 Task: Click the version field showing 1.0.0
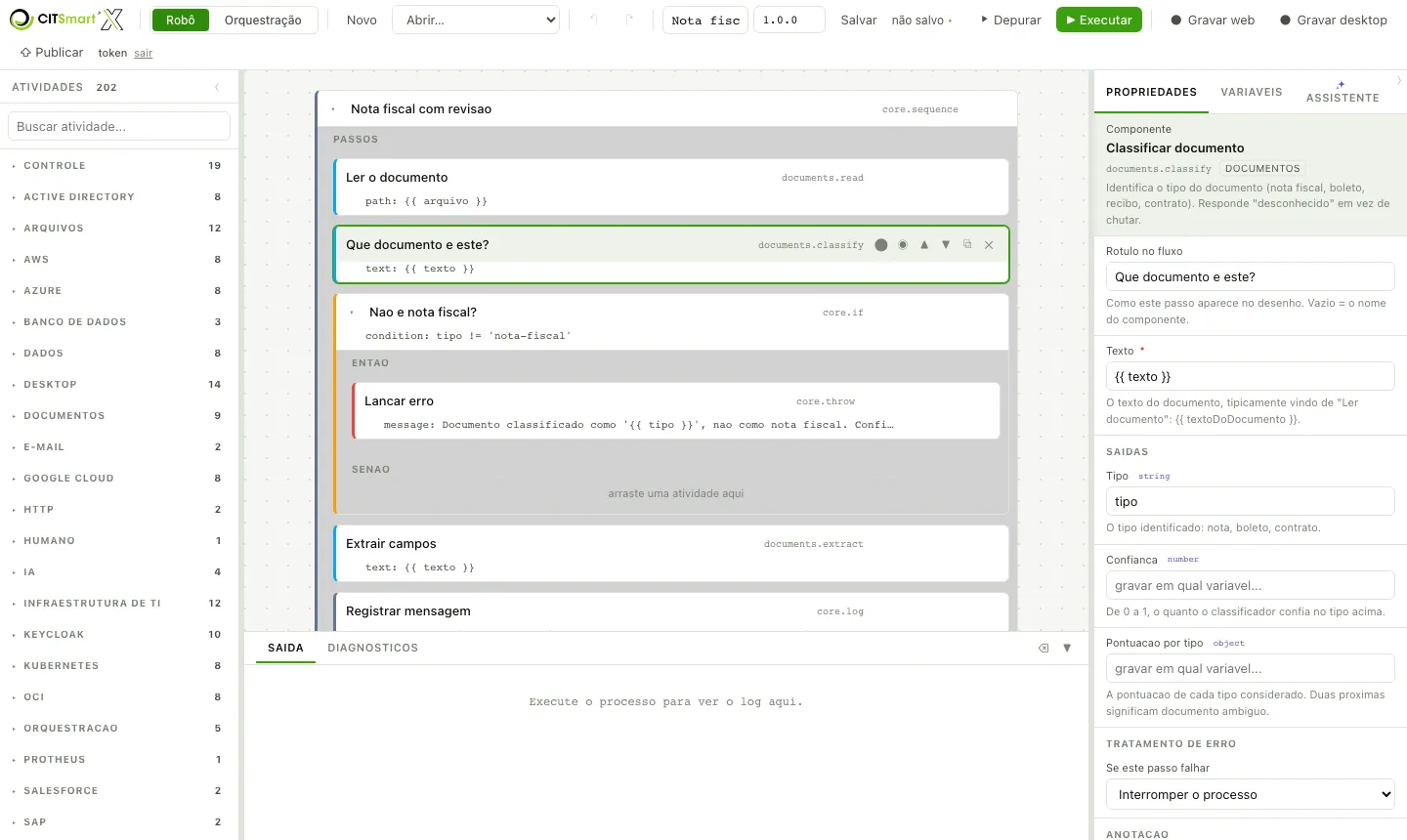789,20
